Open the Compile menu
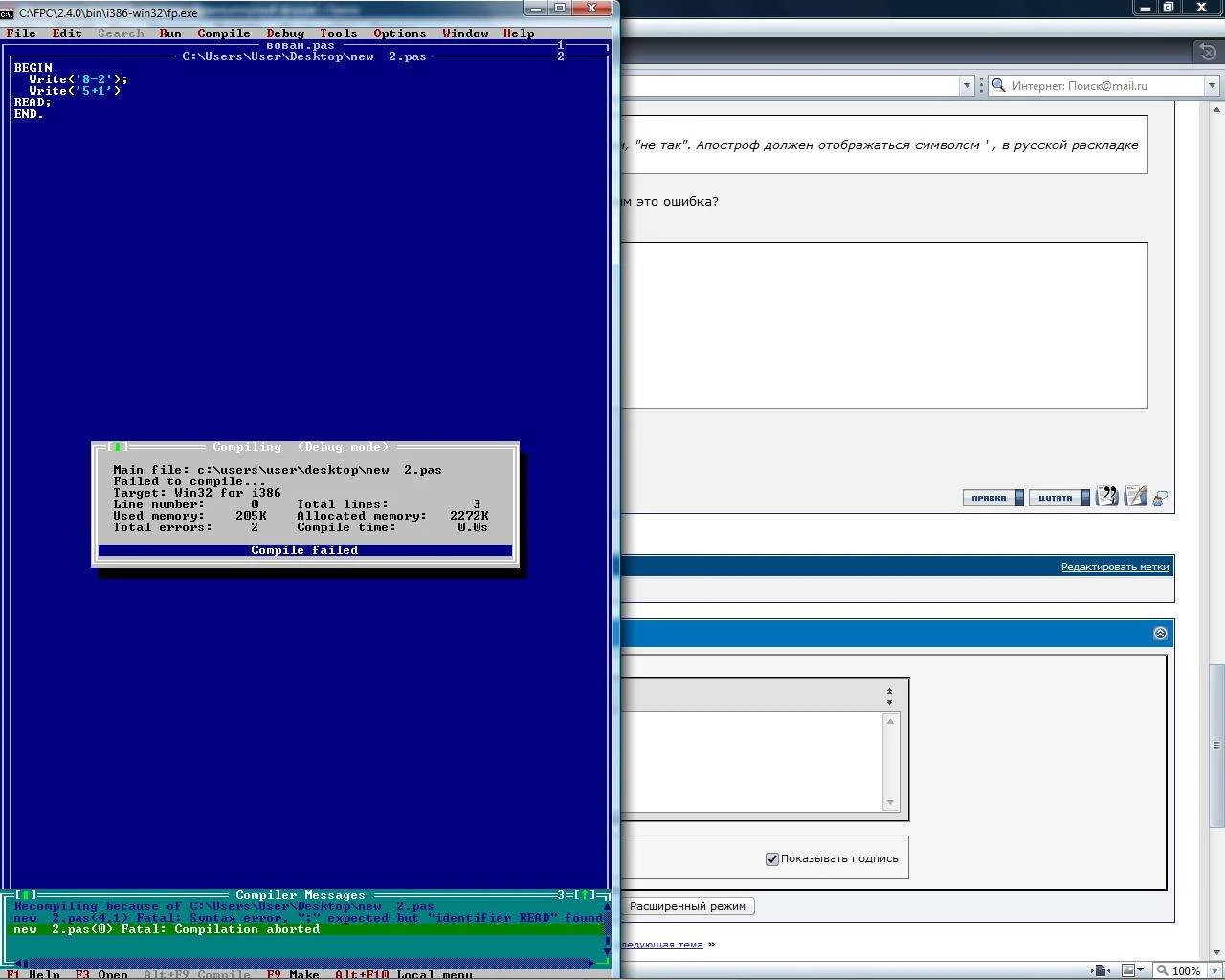Screen dimensions: 1225x980 224,33
